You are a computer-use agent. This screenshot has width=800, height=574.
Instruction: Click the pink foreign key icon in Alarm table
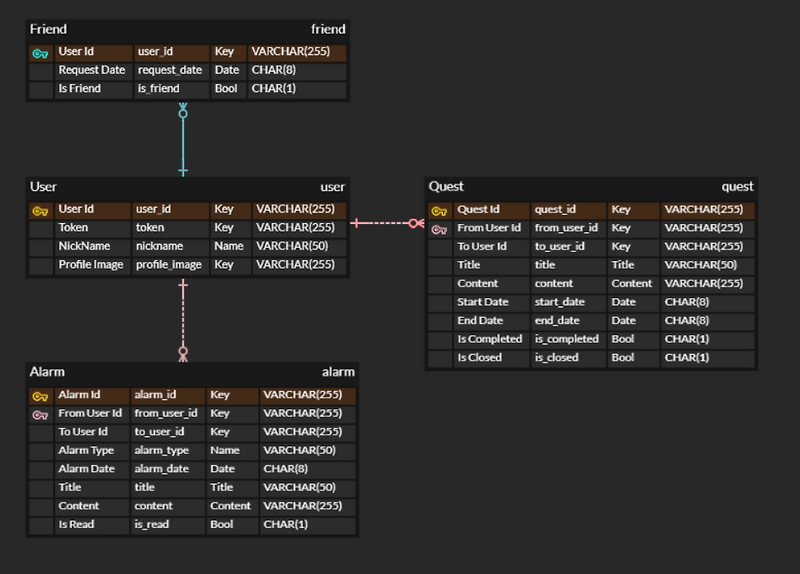(40, 415)
